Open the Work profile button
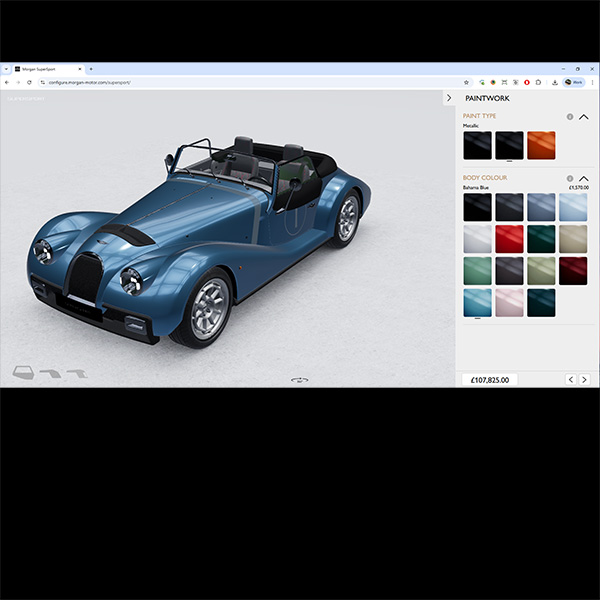The width and height of the screenshot is (600, 600). tap(574, 82)
